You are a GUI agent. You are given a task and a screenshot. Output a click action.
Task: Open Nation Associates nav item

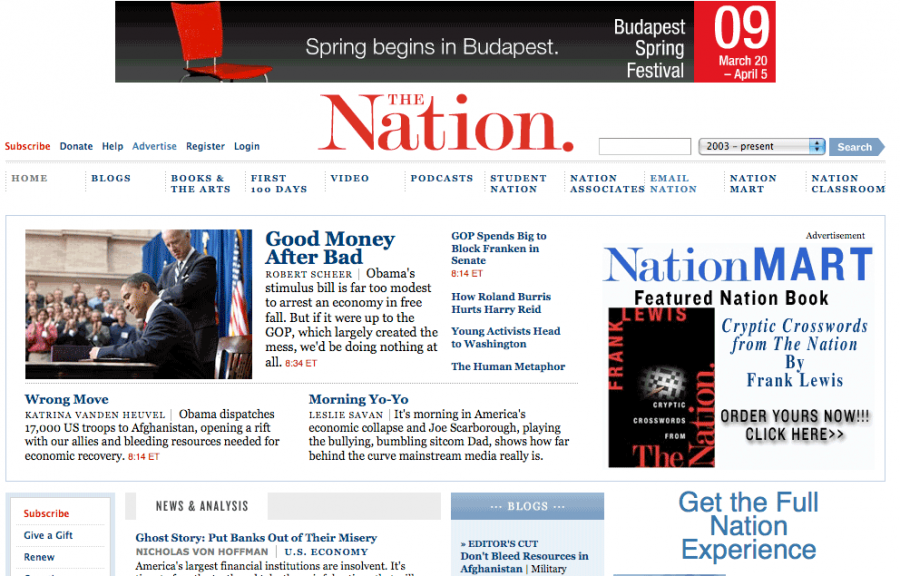pos(607,184)
